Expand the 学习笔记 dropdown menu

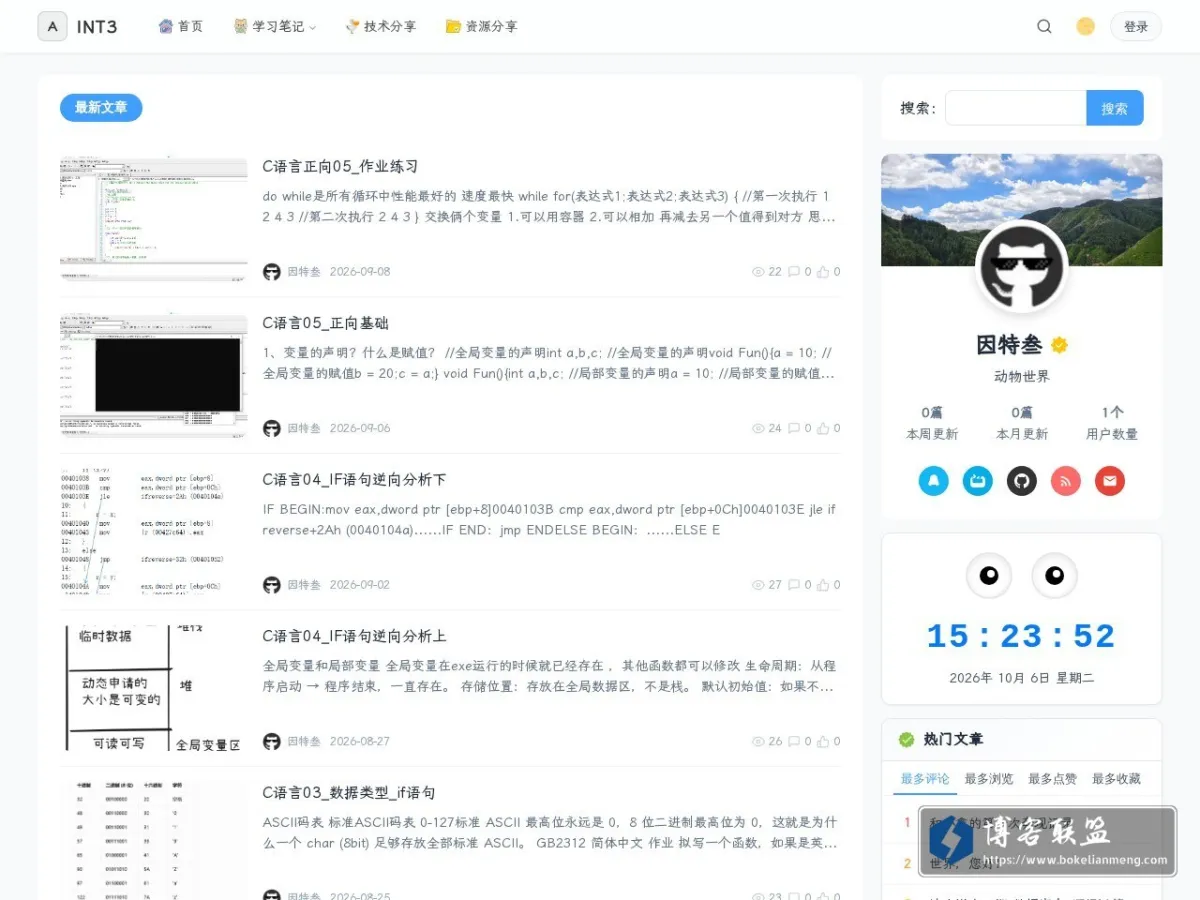pyautogui.click(x=274, y=27)
